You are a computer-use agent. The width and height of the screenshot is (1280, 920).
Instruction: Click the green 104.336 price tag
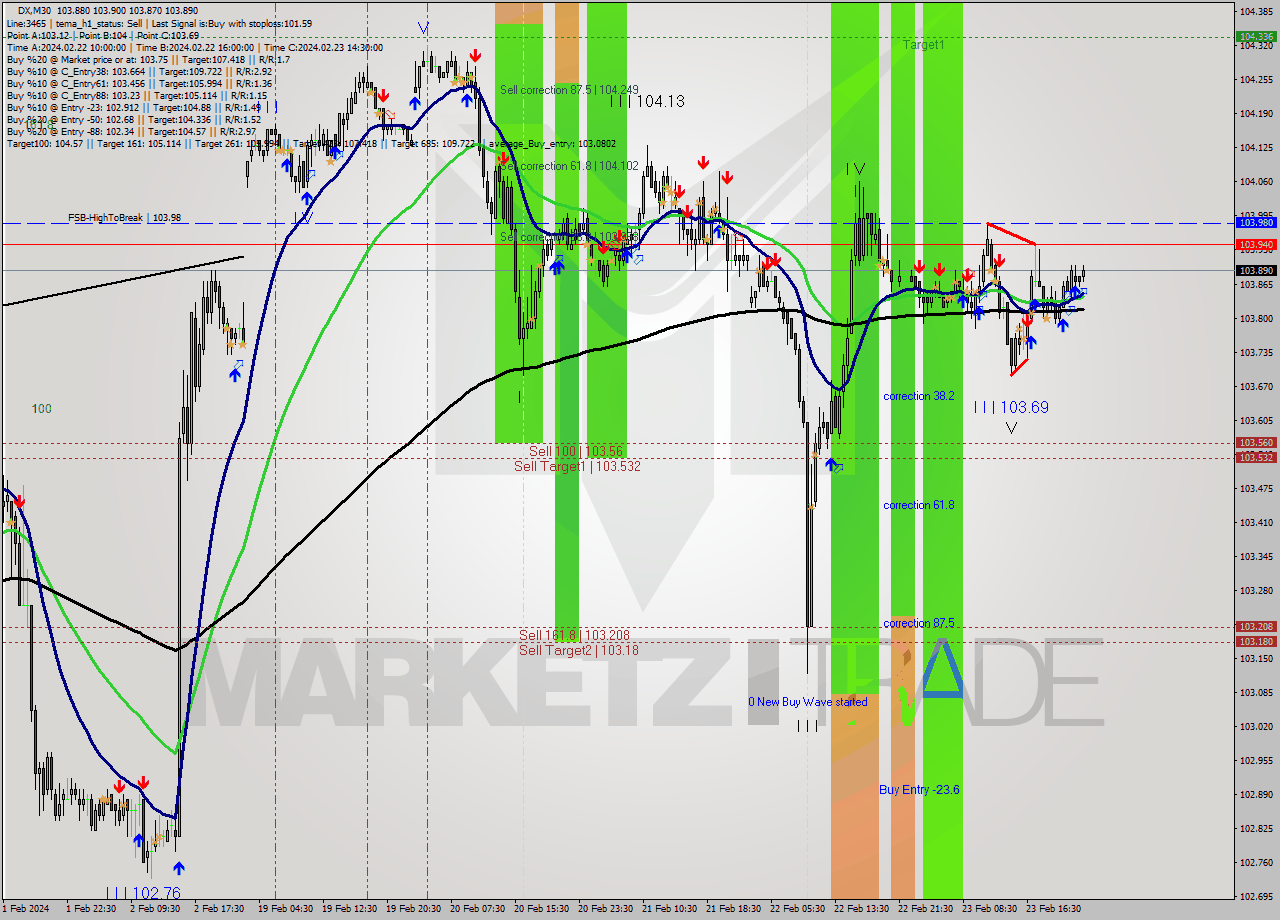(1256, 36)
